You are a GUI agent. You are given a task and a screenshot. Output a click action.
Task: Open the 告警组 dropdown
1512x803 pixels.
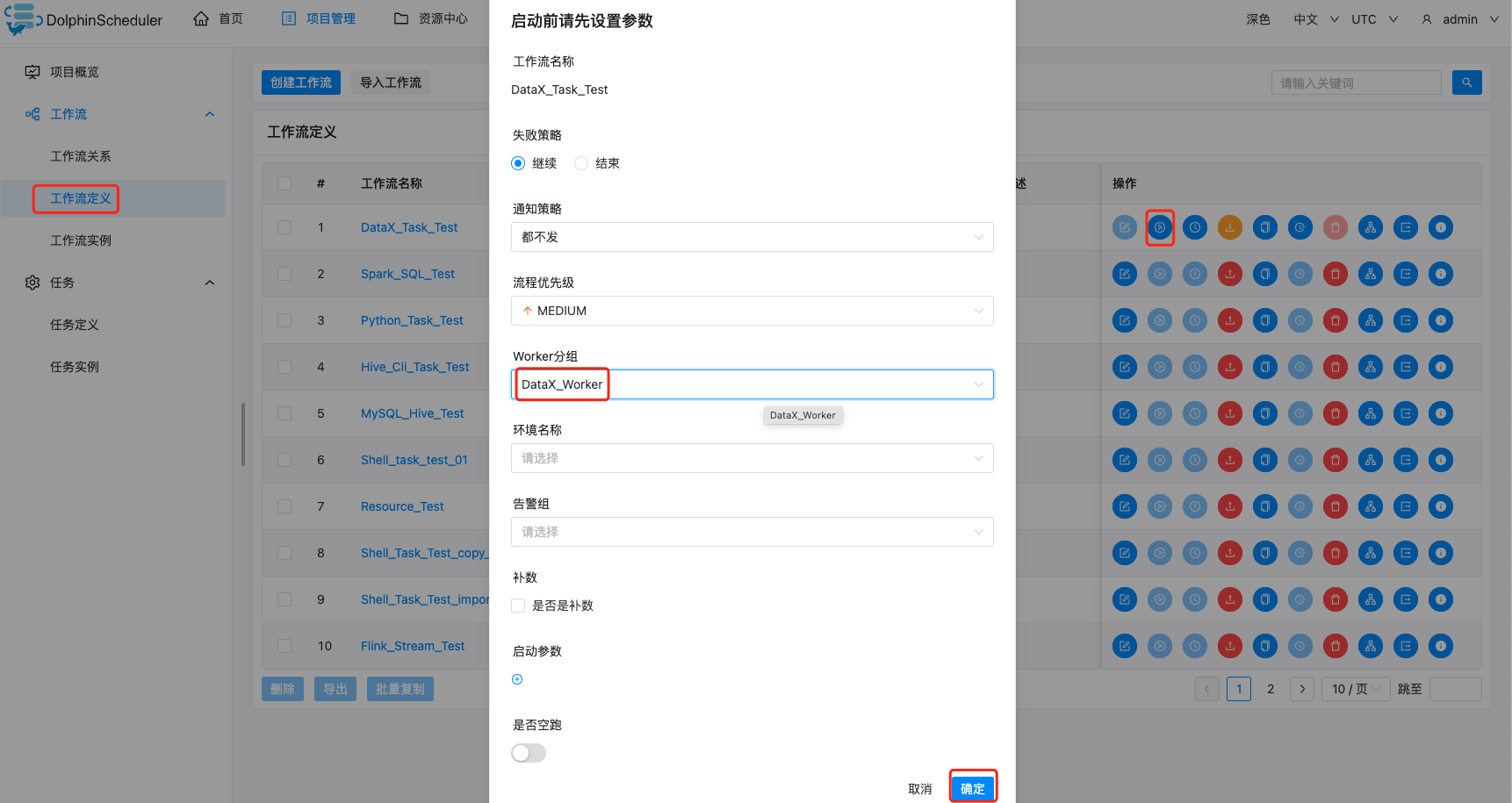click(752, 532)
